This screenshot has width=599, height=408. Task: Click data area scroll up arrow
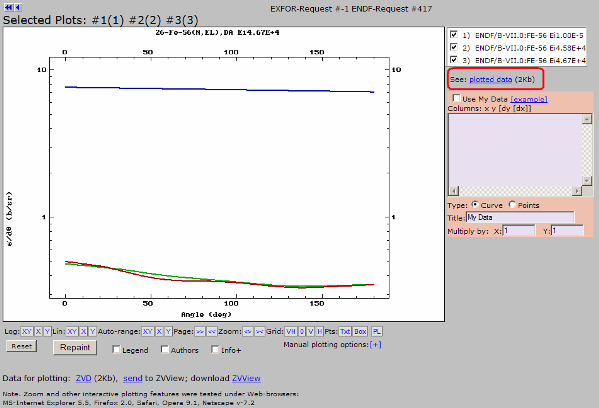pyautogui.click(x=587, y=119)
